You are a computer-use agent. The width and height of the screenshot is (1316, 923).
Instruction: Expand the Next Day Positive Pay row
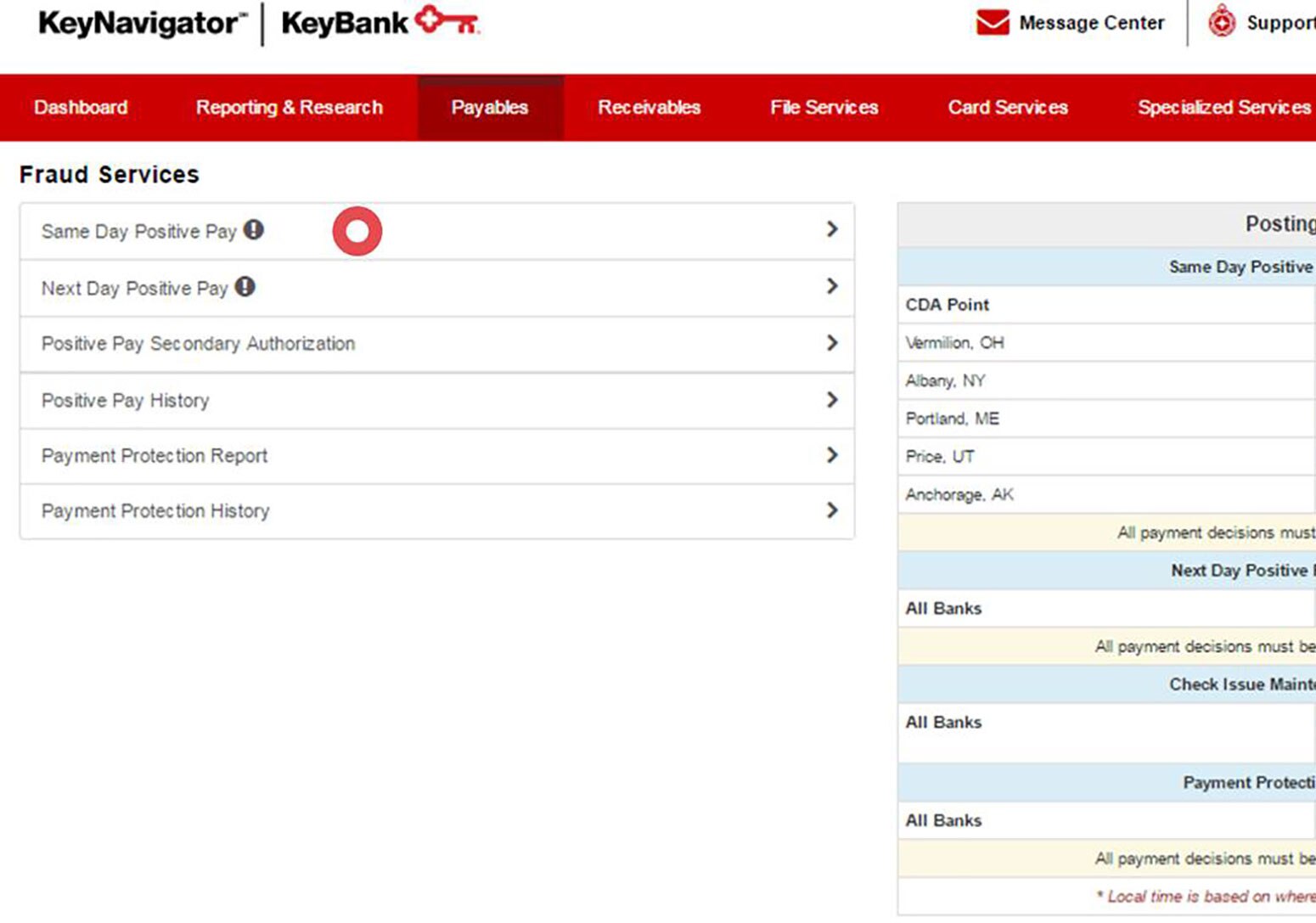pos(833,286)
